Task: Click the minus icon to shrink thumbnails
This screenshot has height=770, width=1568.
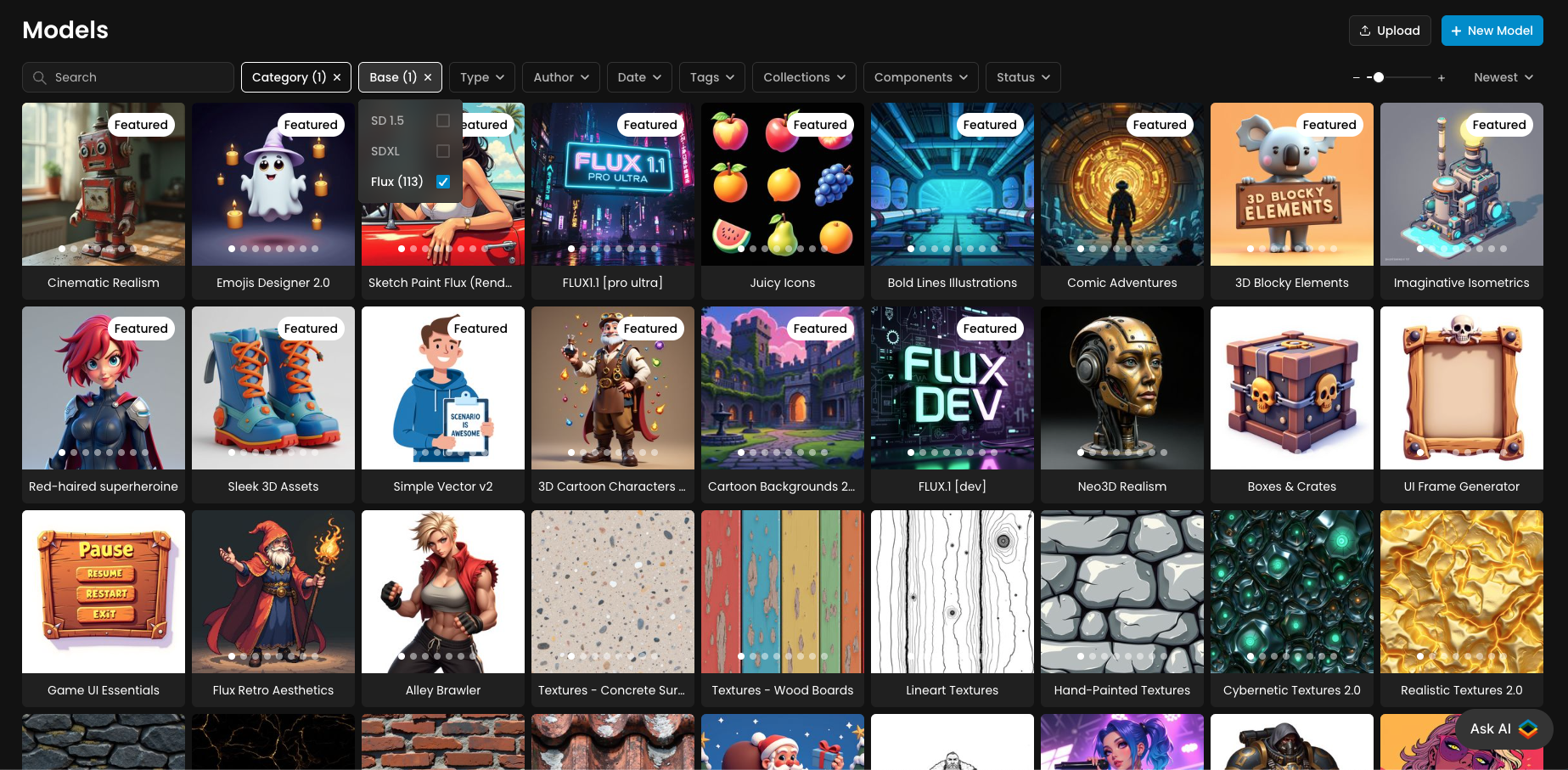Action: 1356,77
